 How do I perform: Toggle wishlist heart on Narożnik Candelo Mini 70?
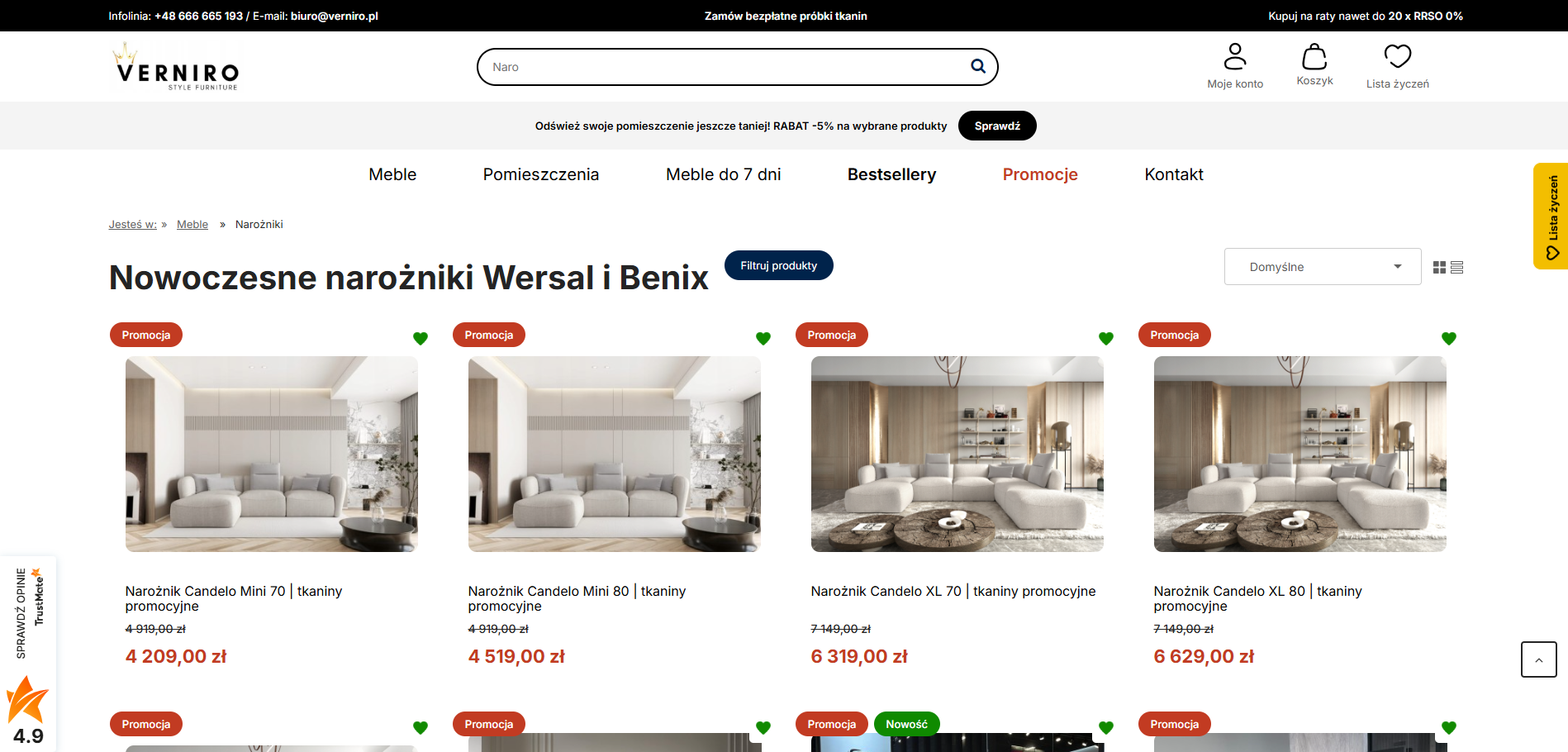(x=421, y=338)
